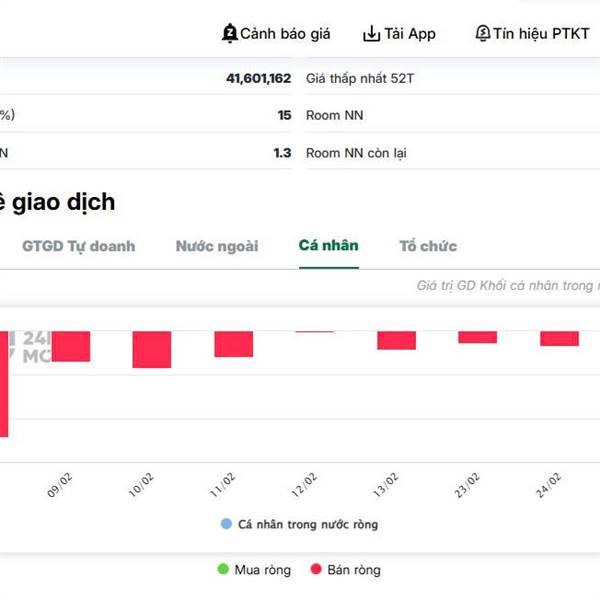Click the 09/02 red bar
The width and height of the screenshot is (600, 600).
pyautogui.click(x=71, y=346)
